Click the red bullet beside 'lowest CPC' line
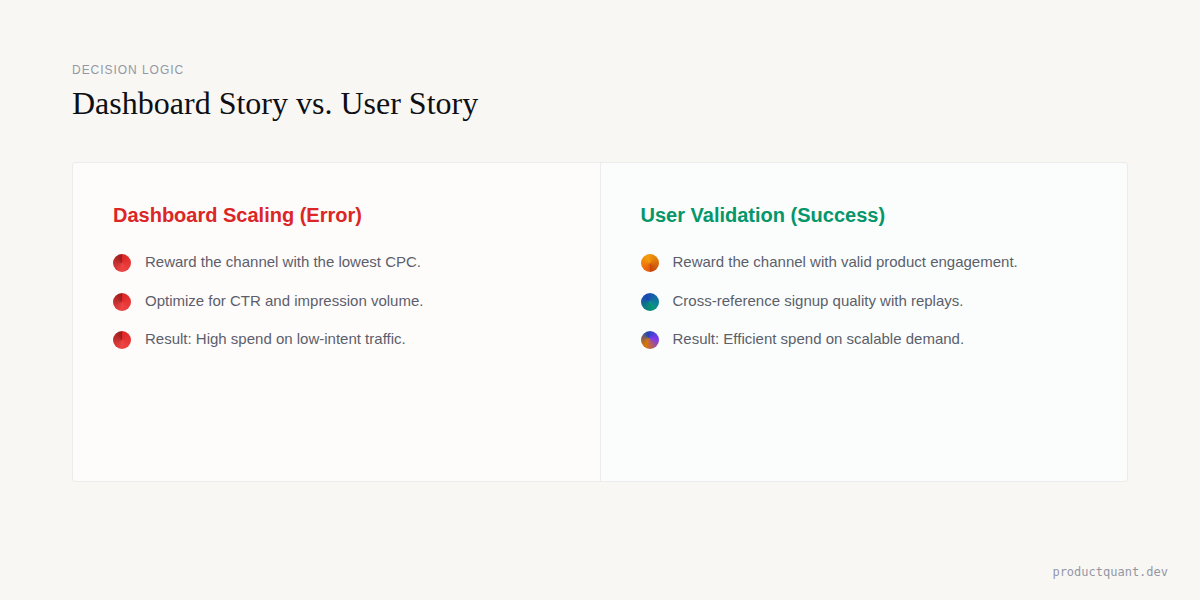 [122, 263]
